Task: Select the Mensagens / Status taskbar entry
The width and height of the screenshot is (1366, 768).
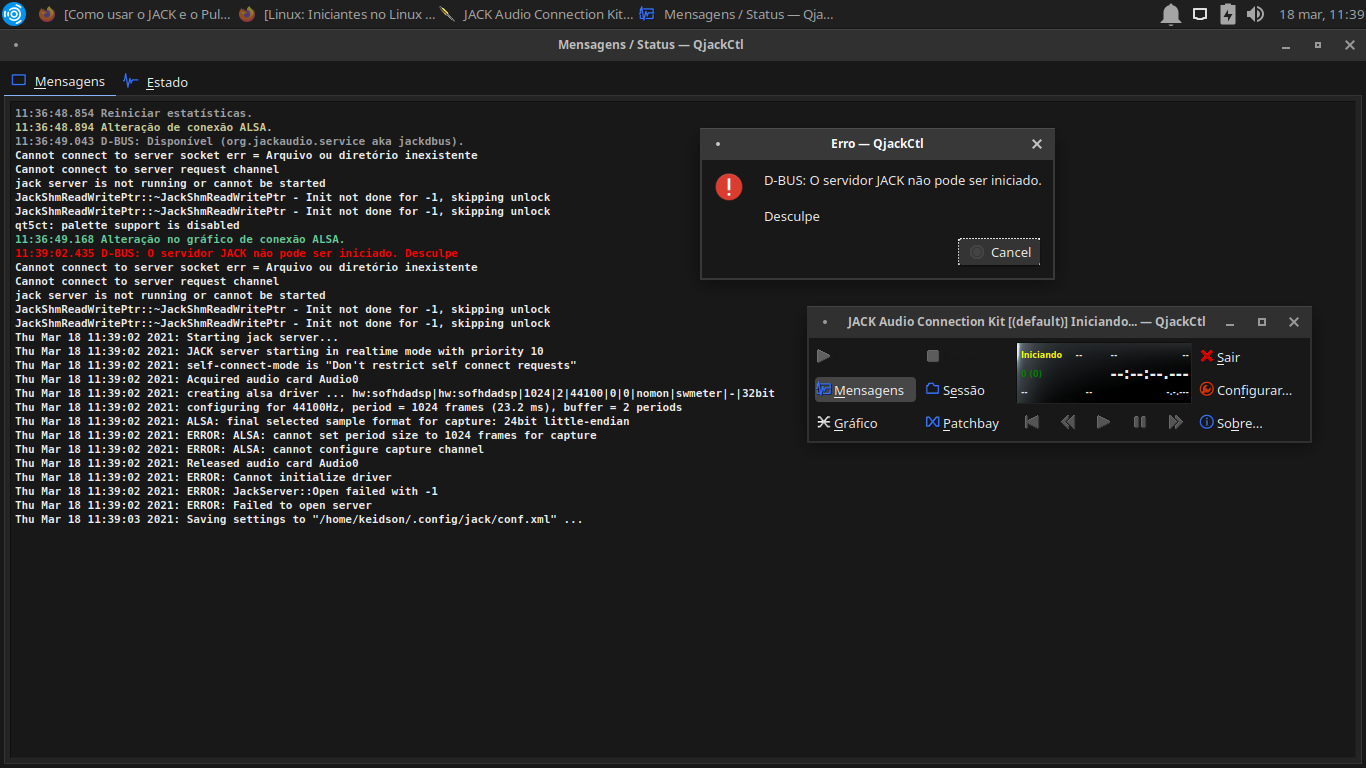Action: (x=736, y=14)
